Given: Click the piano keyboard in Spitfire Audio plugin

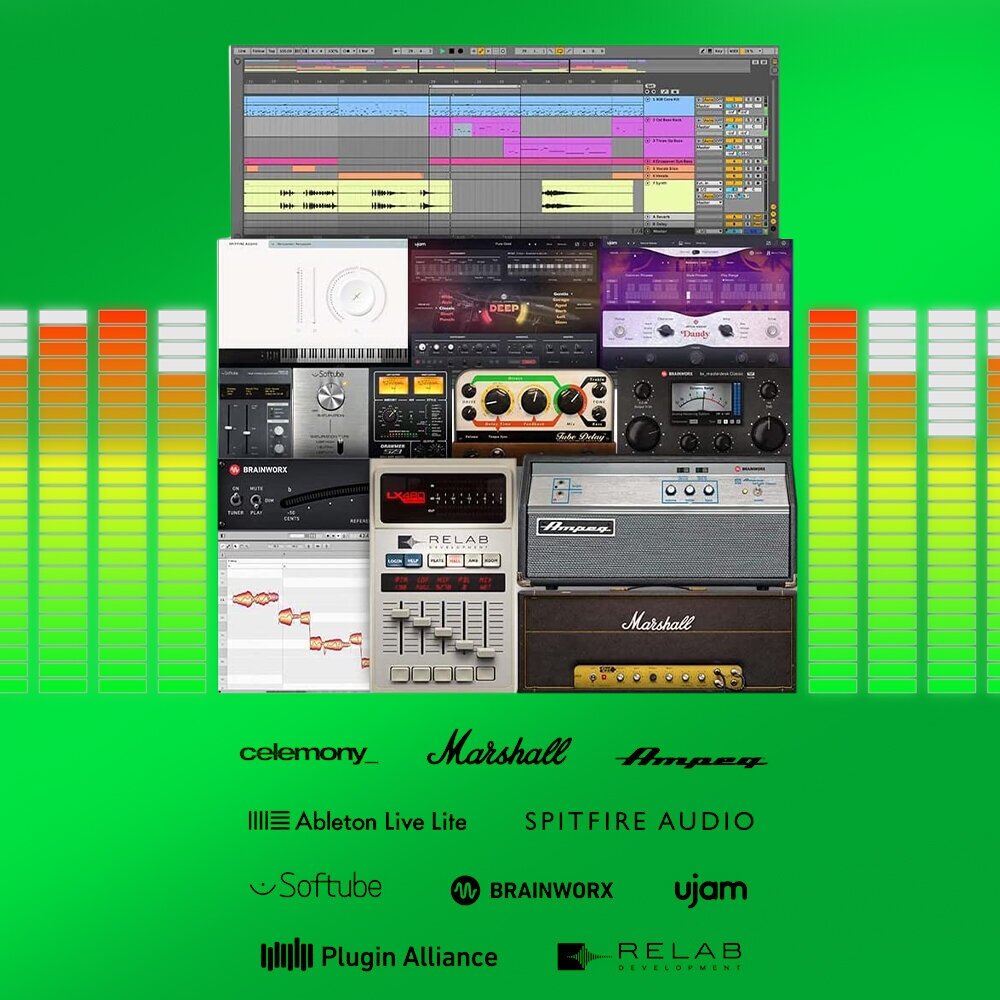Looking at the screenshot, I should pyautogui.click(x=343, y=355).
